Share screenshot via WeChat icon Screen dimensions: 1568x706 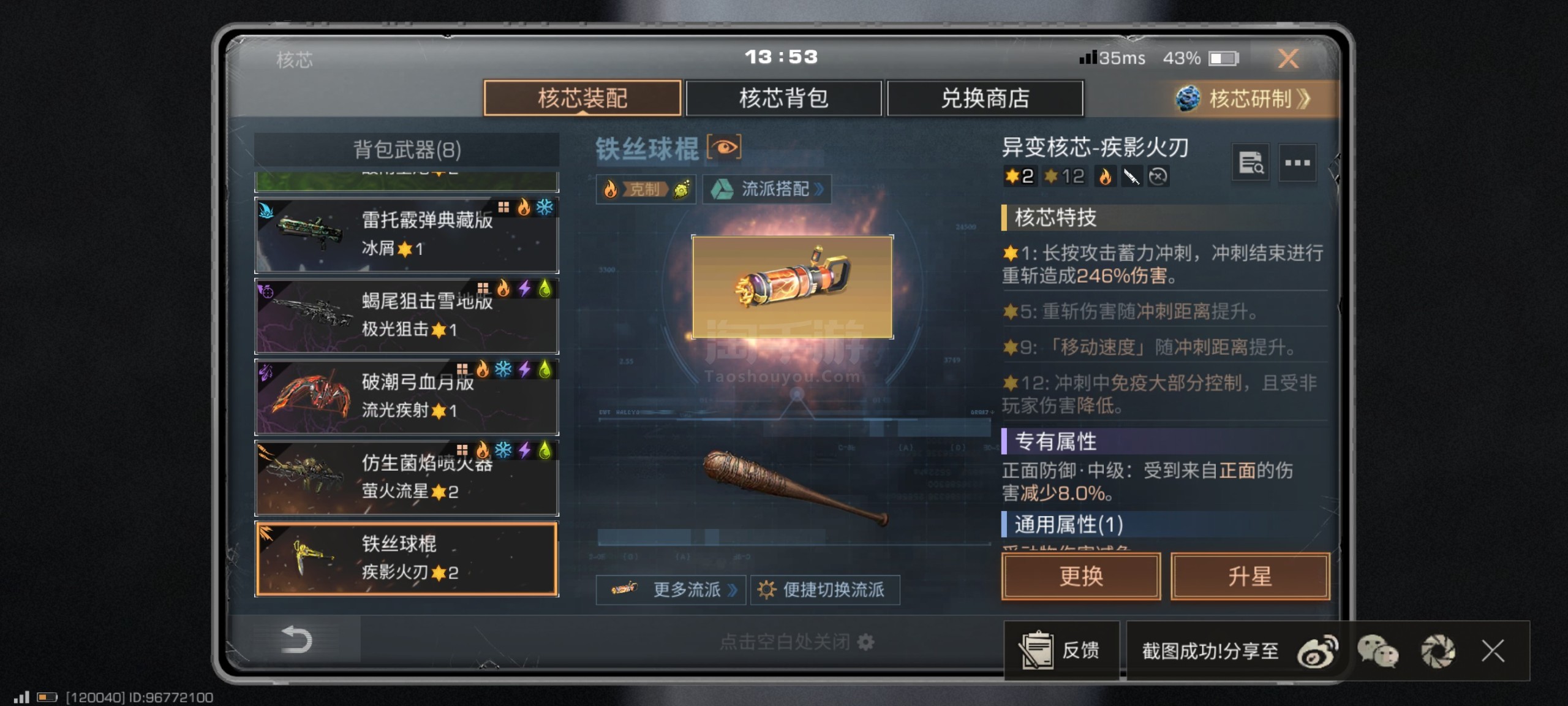[x=1378, y=651]
